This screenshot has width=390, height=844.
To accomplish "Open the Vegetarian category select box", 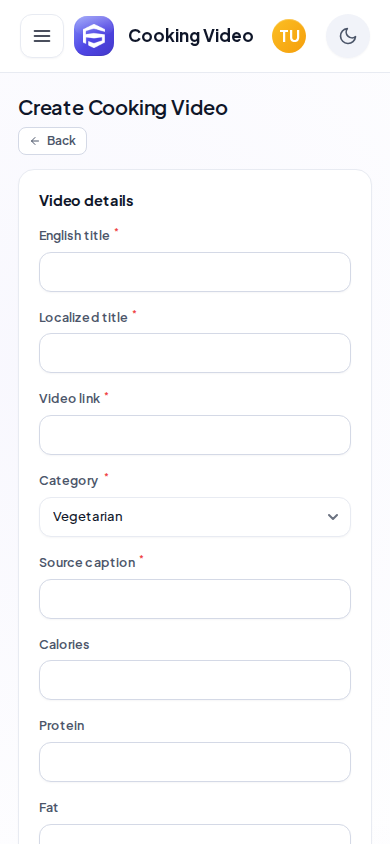I will coord(195,517).
